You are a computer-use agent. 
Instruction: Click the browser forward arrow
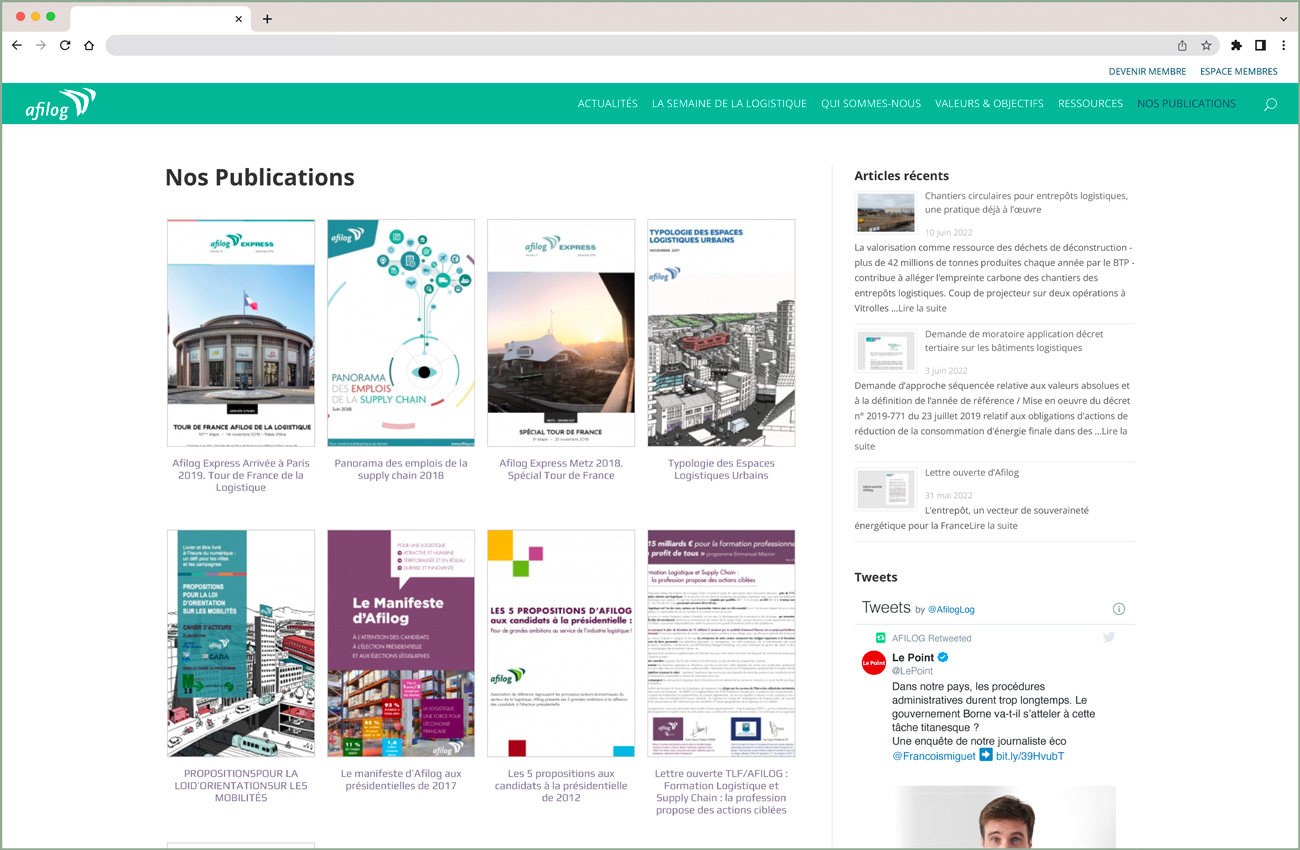41,45
